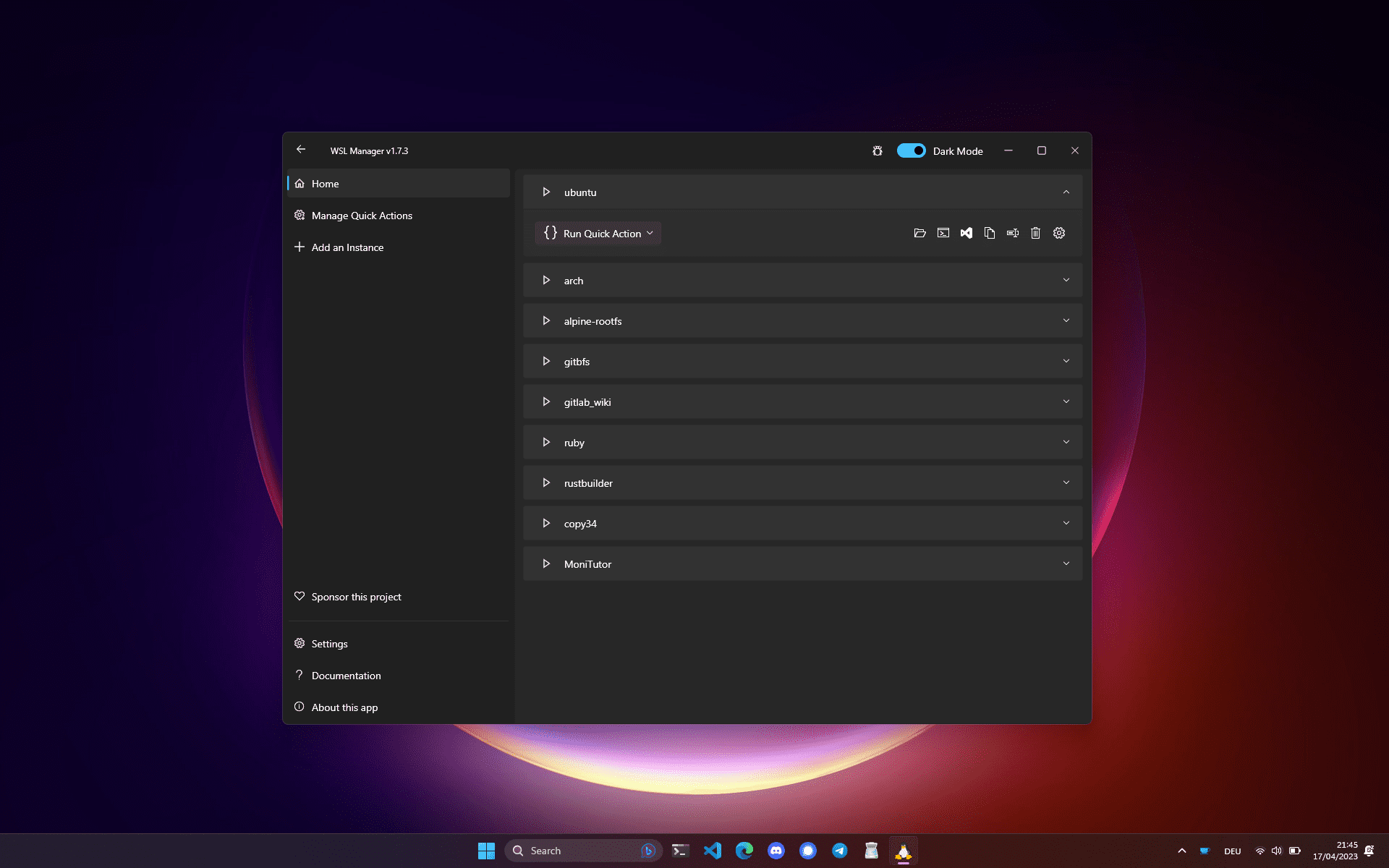Click the rename icon for ubuntu instance
The height and width of the screenshot is (868, 1389).
click(1012, 233)
